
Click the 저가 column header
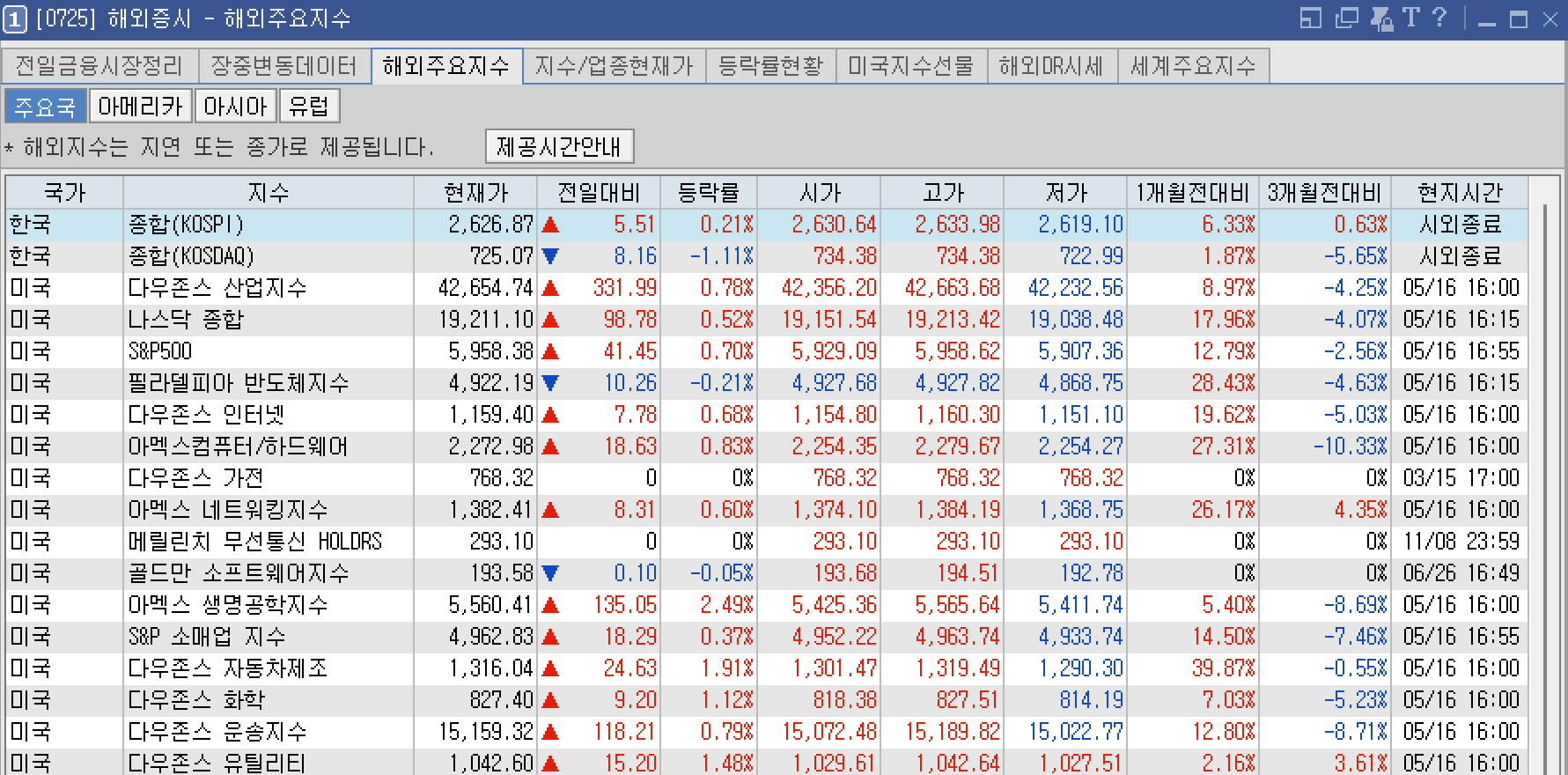tap(1065, 193)
